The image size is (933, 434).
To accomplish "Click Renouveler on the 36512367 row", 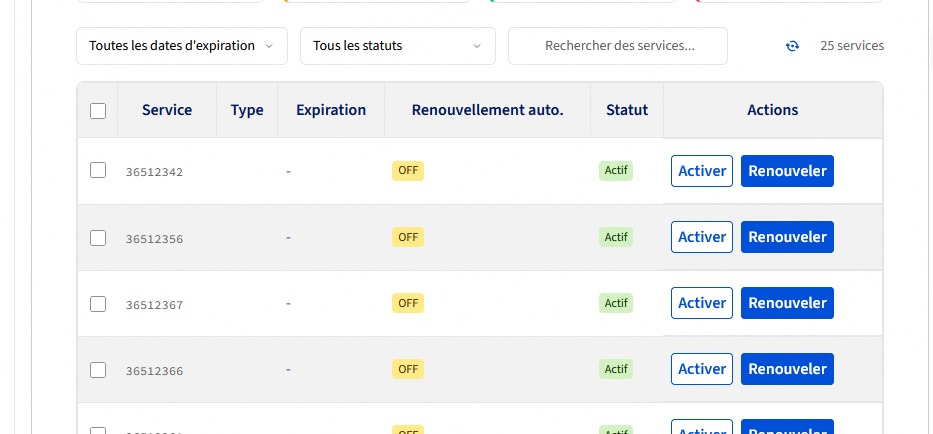I will (787, 303).
